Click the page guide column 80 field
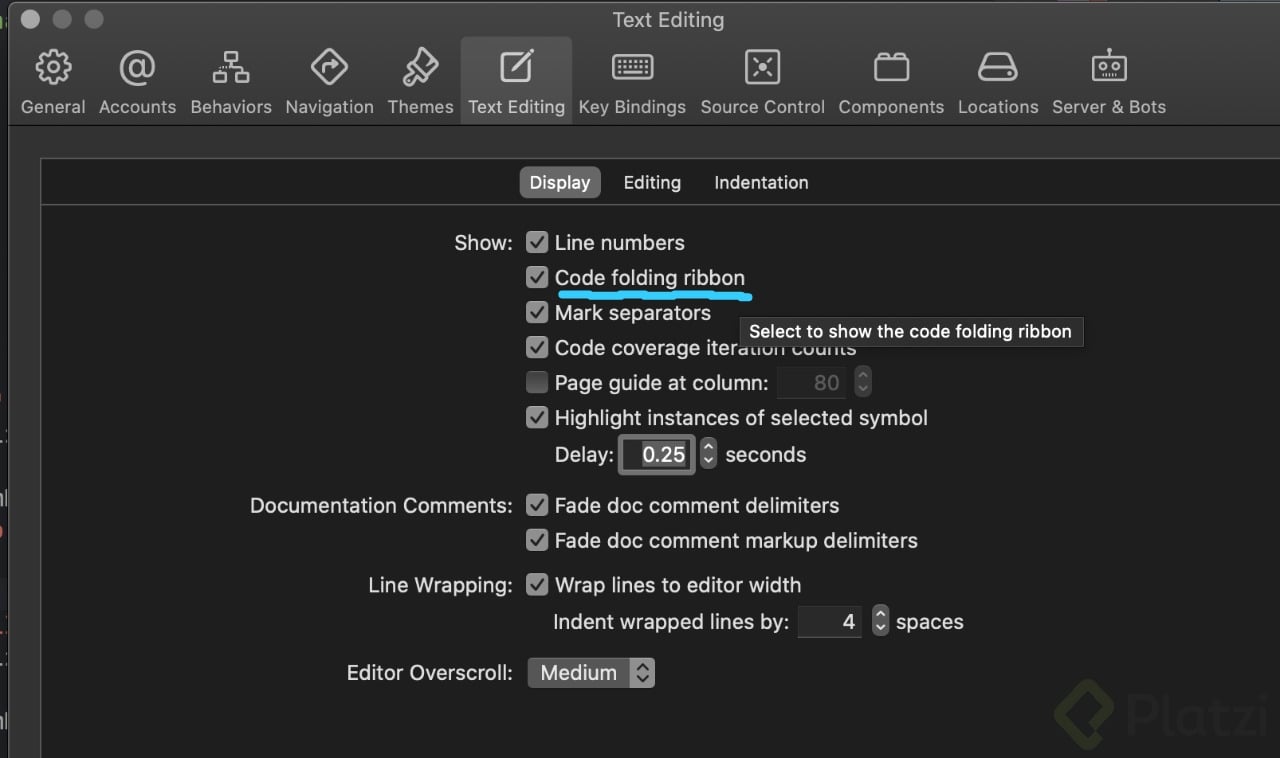Image resolution: width=1280 pixels, height=758 pixels. click(x=811, y=382)
